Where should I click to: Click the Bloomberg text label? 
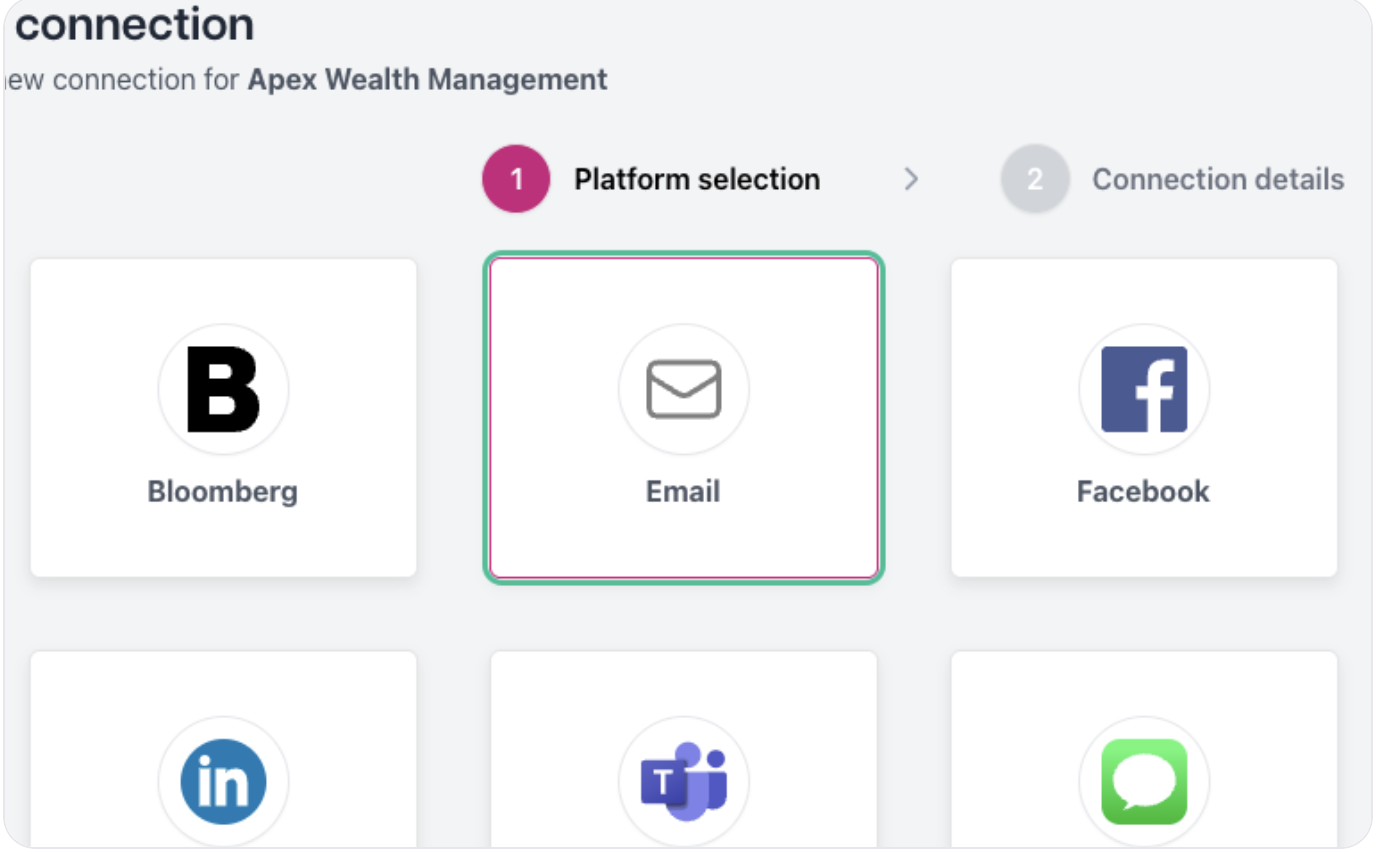point(223,491)
